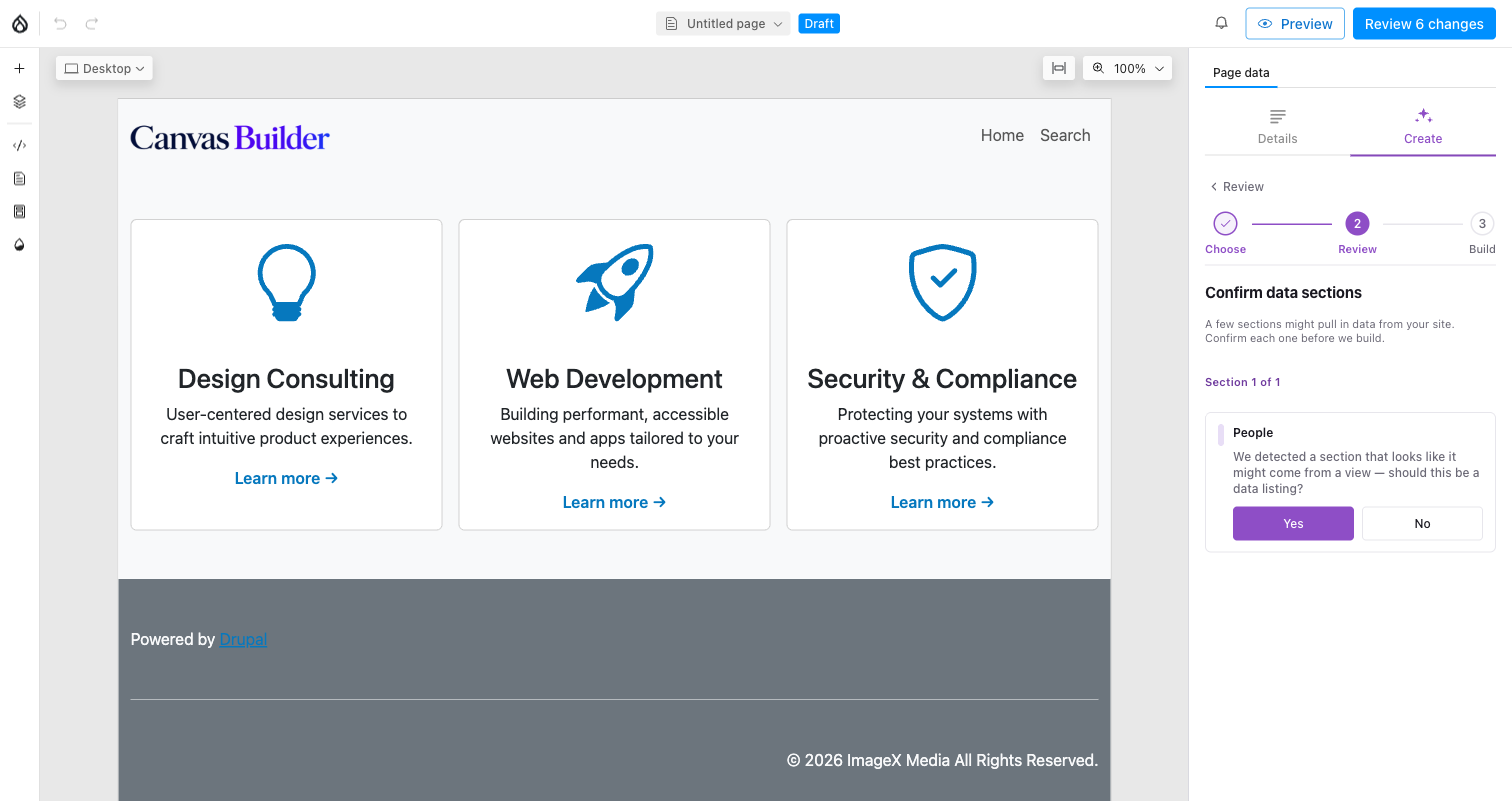
Task: Select the Security & Compliance heading
Action: coord(942,379)
